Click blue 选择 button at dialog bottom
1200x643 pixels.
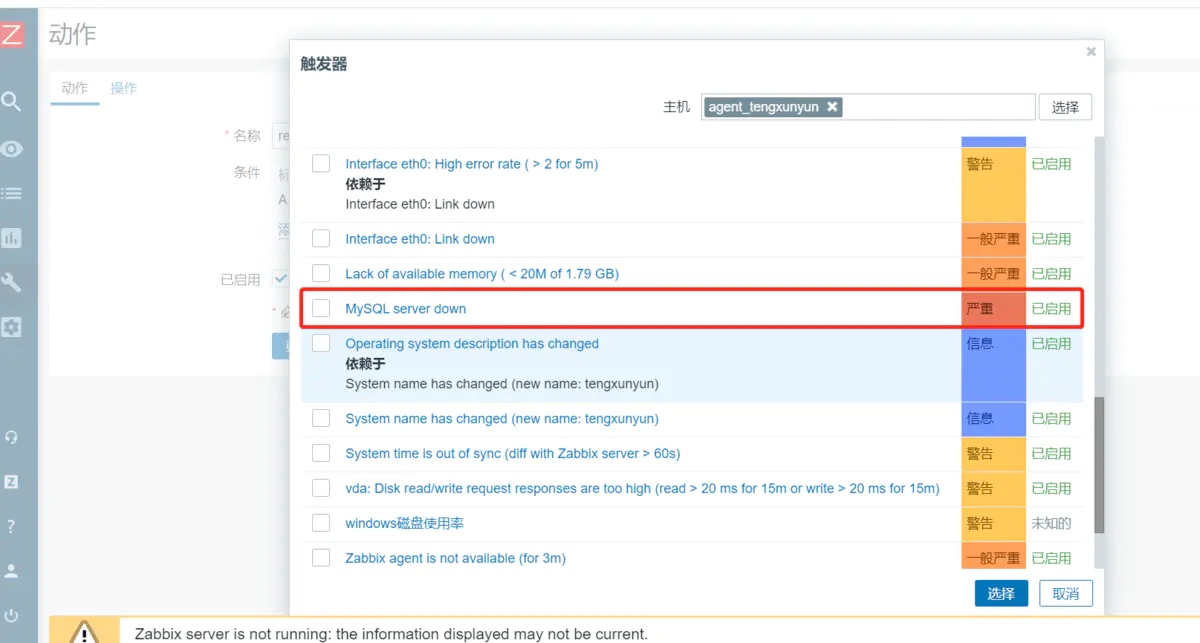pyautogui.click(x=1001, y=593)
